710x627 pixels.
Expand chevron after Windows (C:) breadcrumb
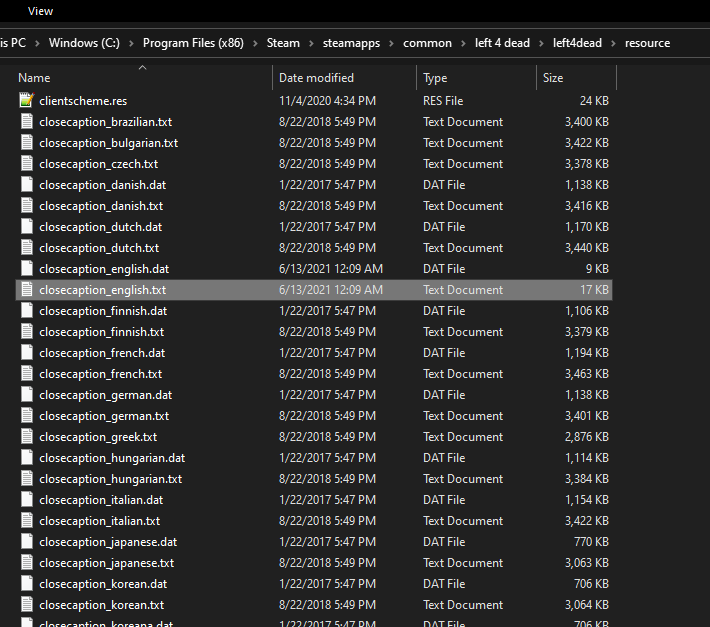[x=131, y=43]
